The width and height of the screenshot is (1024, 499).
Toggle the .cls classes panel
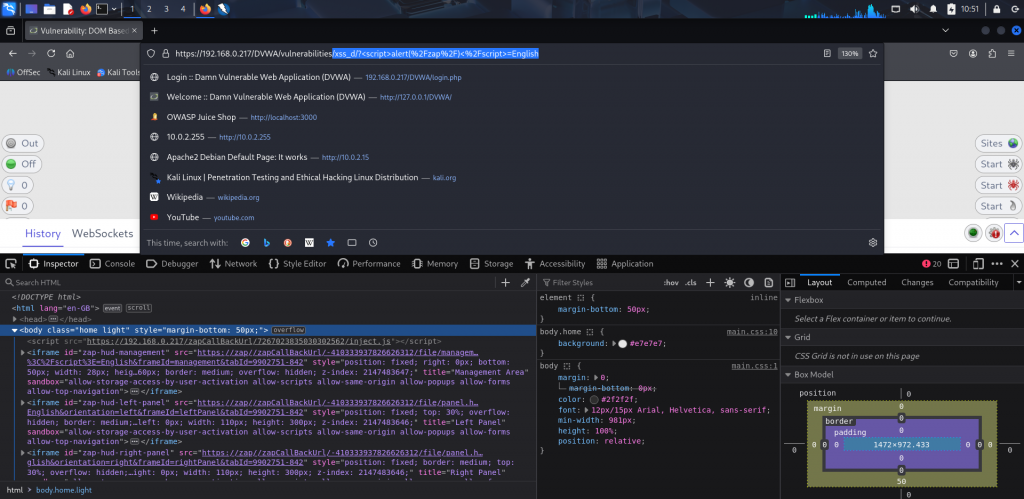690,283
